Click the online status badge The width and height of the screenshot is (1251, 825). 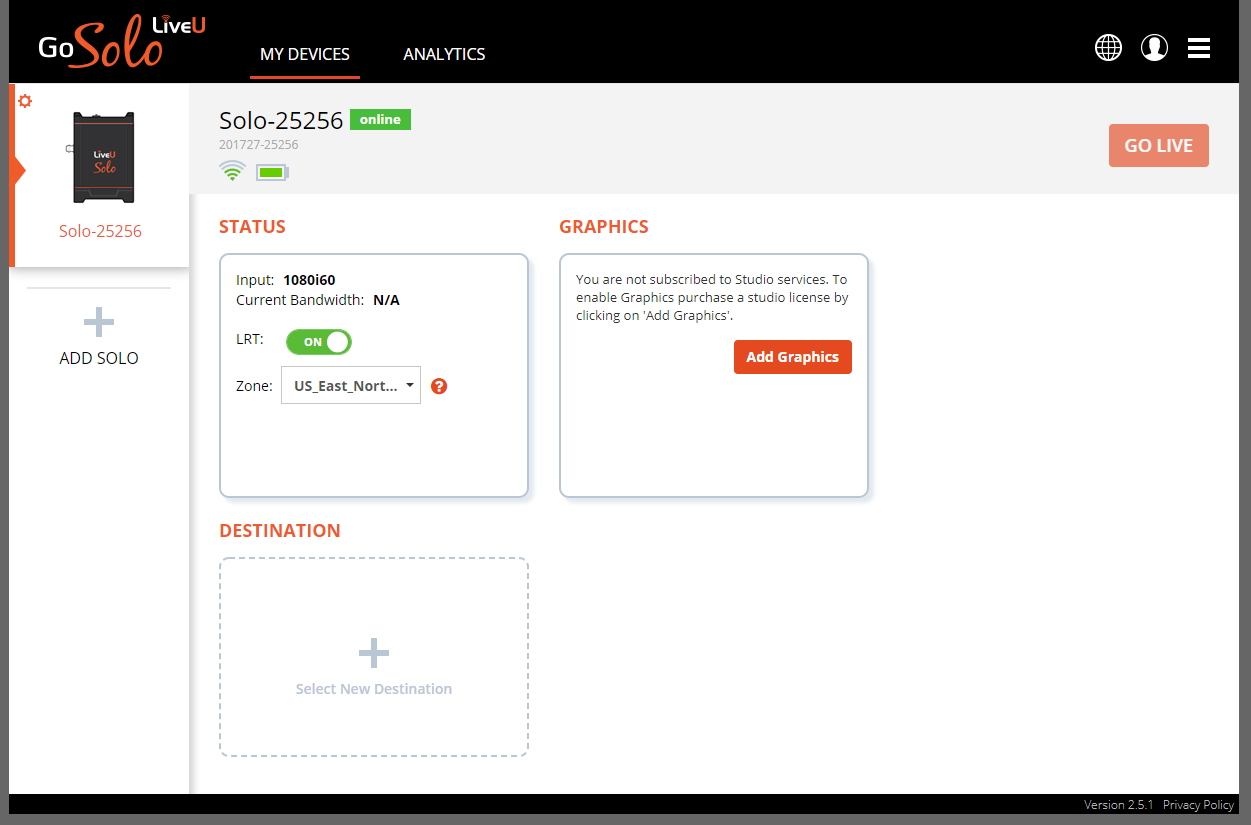pyautogui.click(x=380, y=120)
